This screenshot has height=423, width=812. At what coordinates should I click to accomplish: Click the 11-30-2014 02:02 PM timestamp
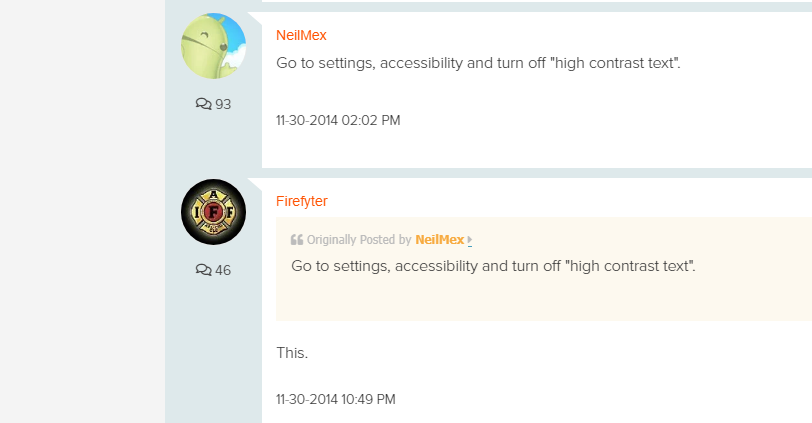[338, 120]
